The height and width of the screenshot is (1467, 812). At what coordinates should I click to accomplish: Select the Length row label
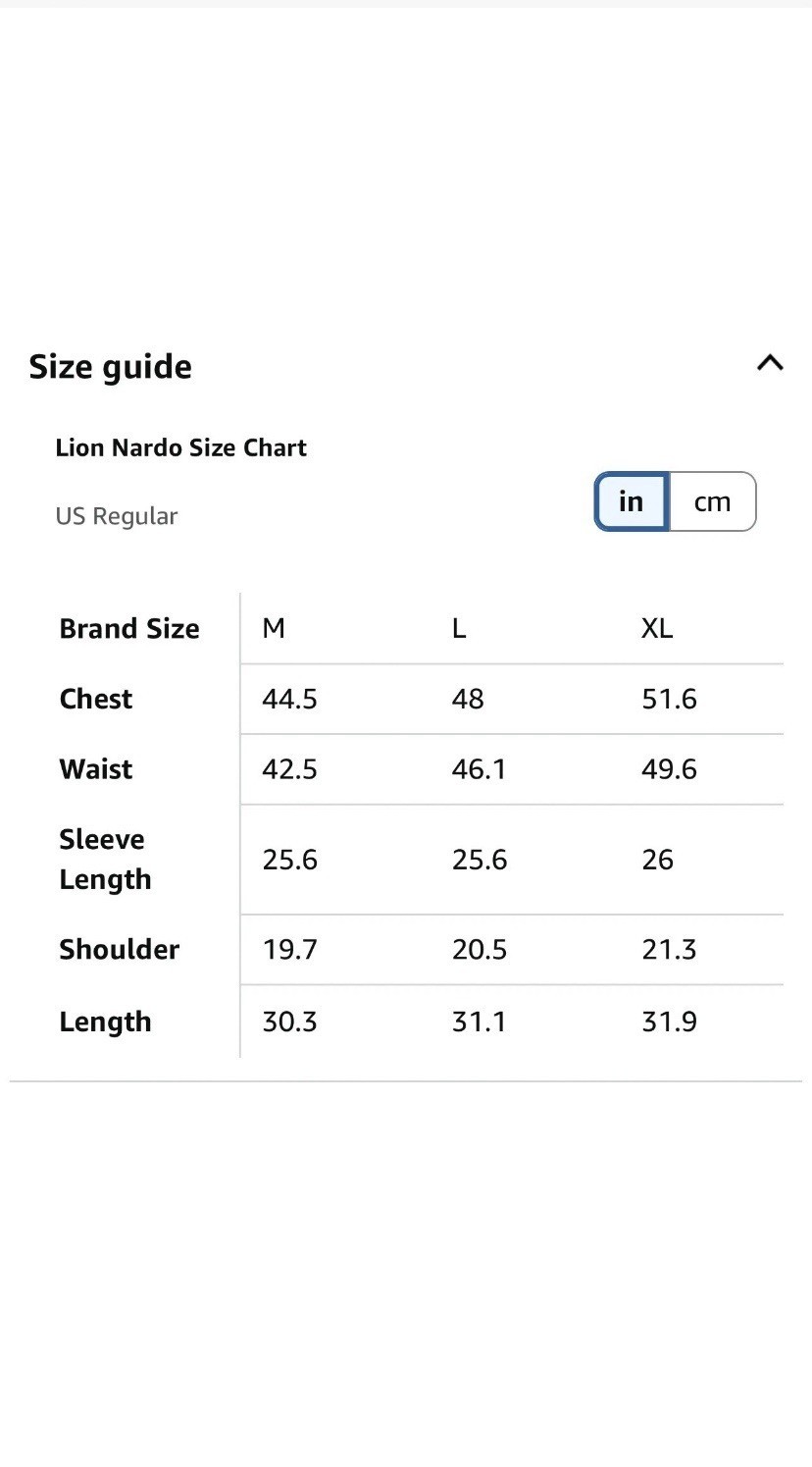pos(105,1022)
